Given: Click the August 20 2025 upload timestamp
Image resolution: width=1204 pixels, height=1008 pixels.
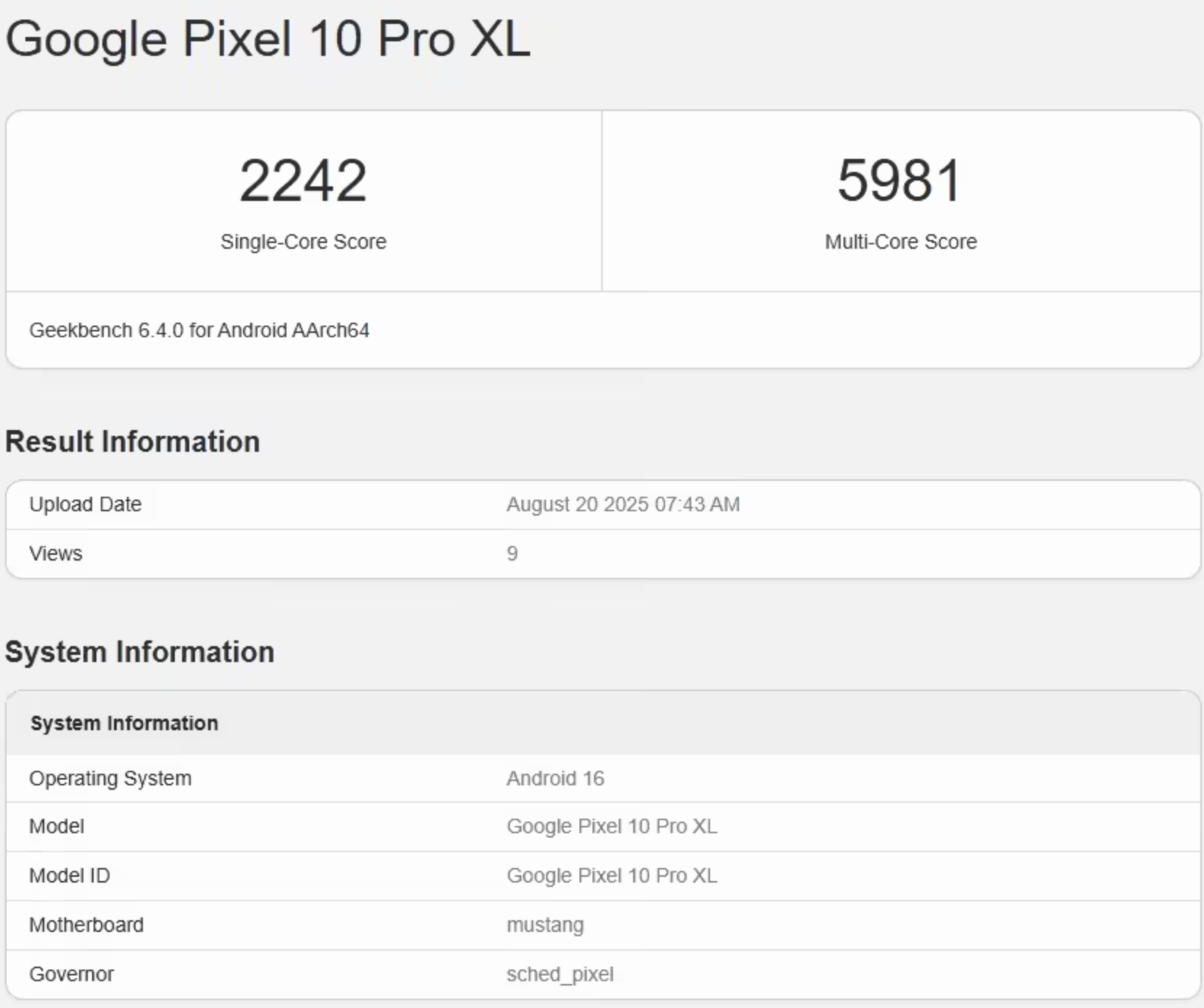Looking at the screenshot, I should (622, 504).
